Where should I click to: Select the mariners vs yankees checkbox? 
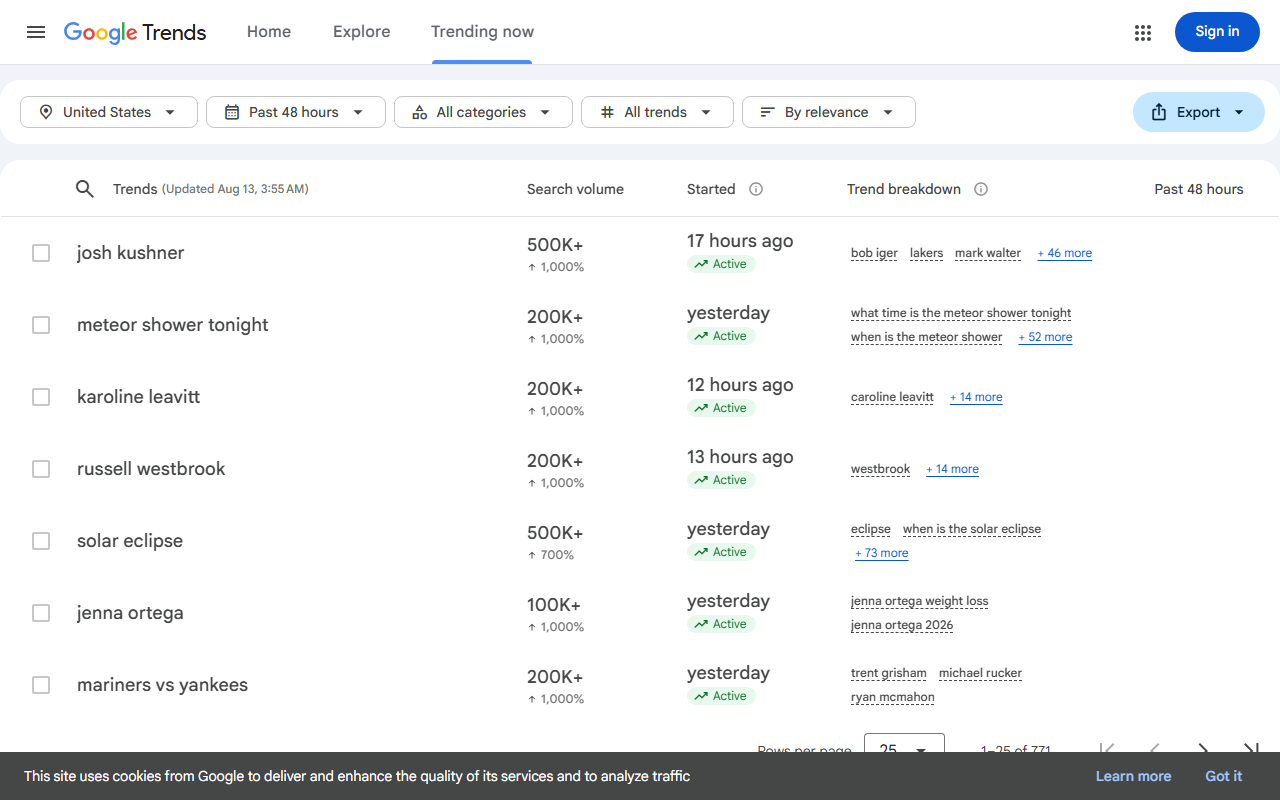pyautogui.click(x=41, y=685)
